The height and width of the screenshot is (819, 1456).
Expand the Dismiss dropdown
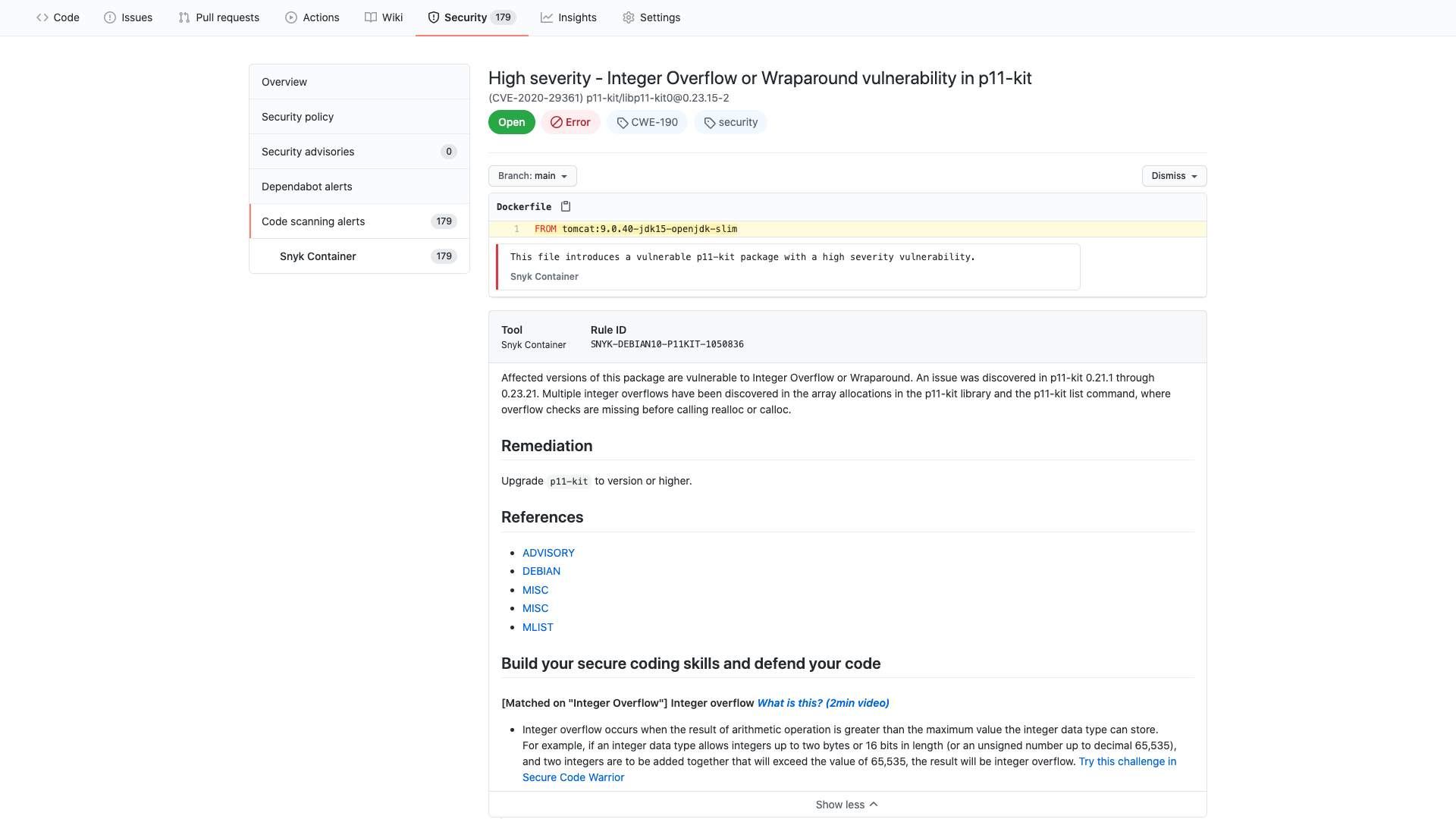[1173, 175]
